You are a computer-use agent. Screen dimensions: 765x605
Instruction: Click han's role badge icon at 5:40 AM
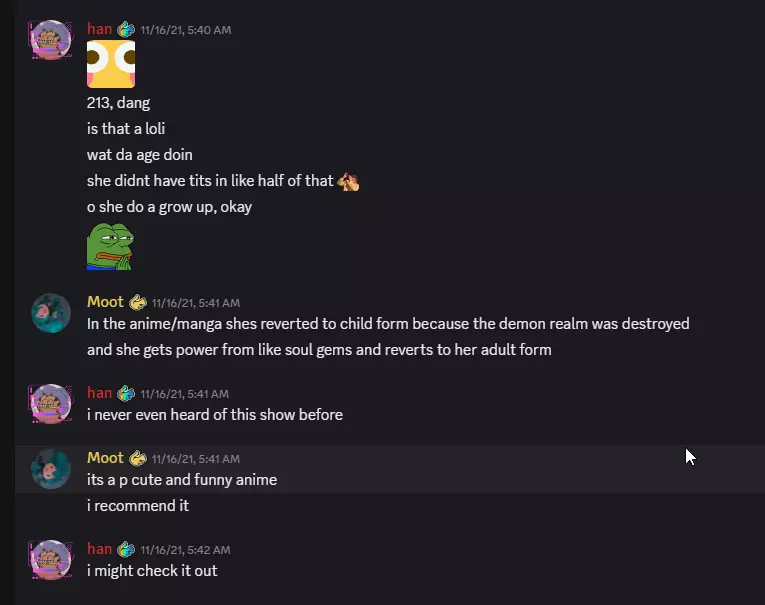click(126, 29)
